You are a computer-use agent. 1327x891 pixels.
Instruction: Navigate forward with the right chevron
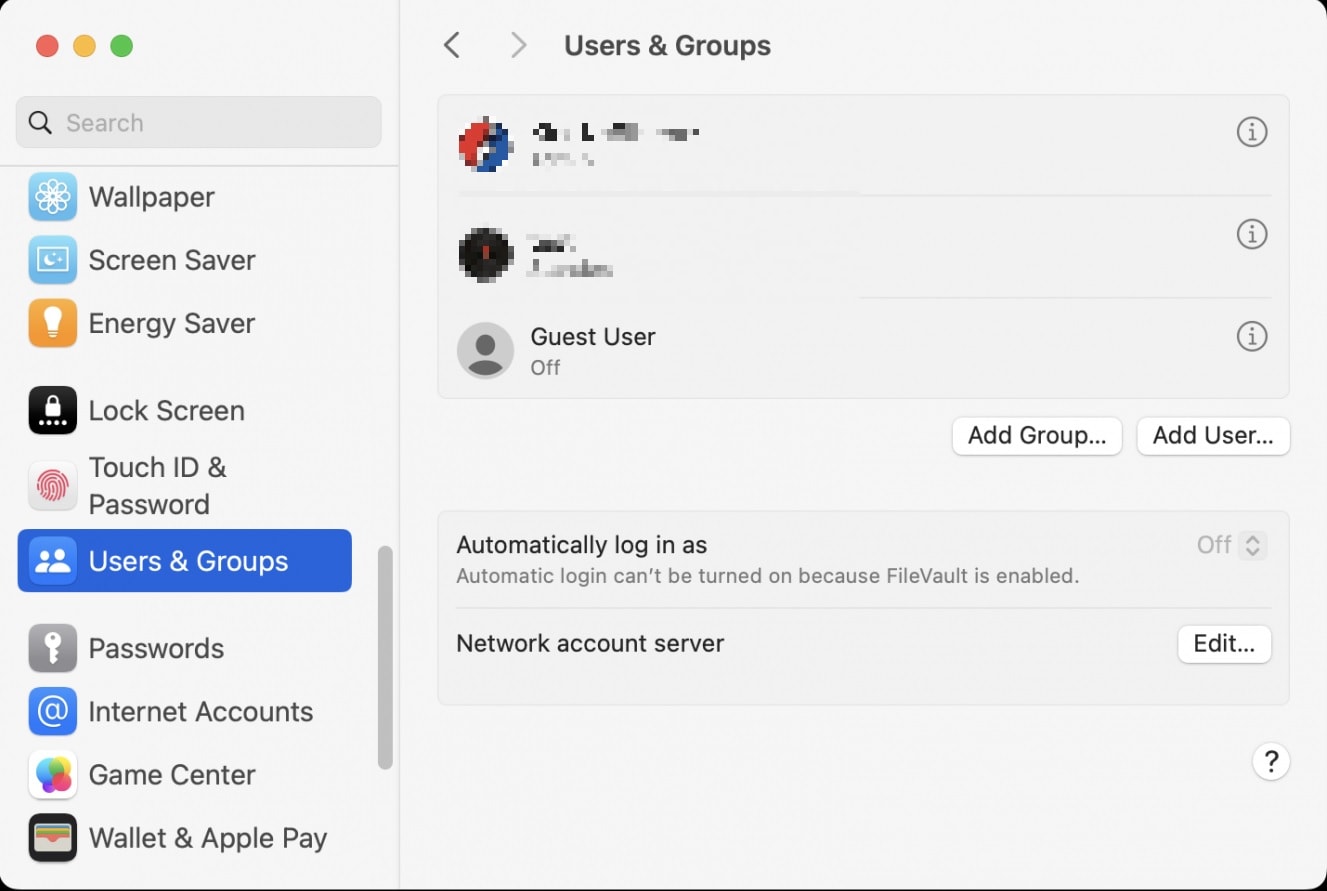coord(517,45)
